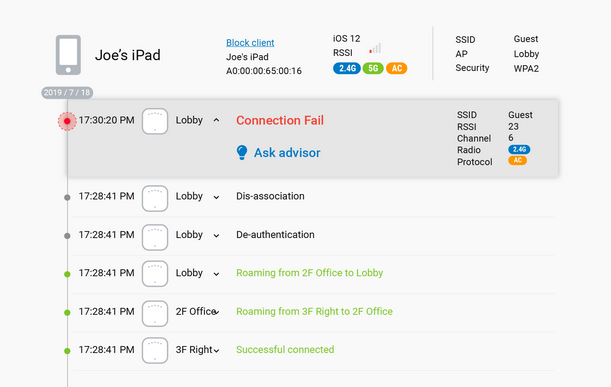
Task: Expand the Dis-association Lobby row
Action: 216,197
